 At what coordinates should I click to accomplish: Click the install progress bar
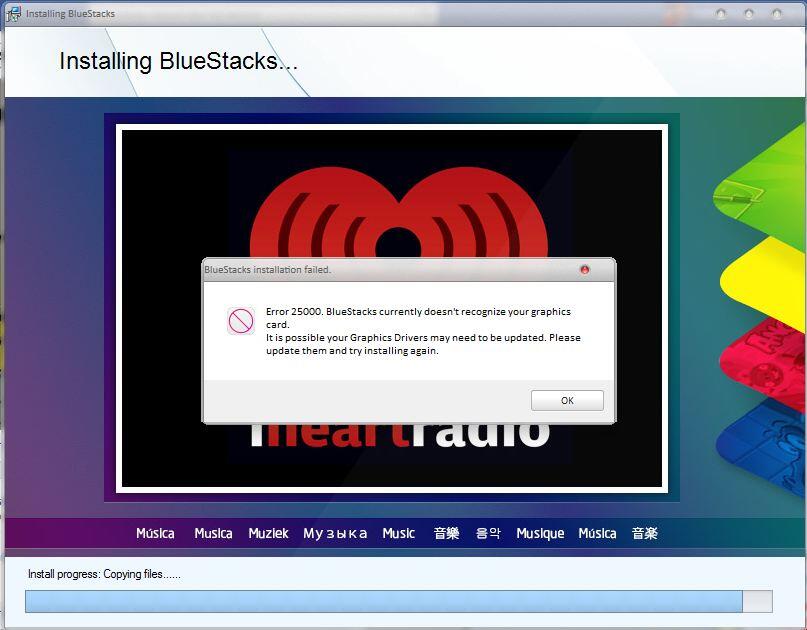coord(399,601)
